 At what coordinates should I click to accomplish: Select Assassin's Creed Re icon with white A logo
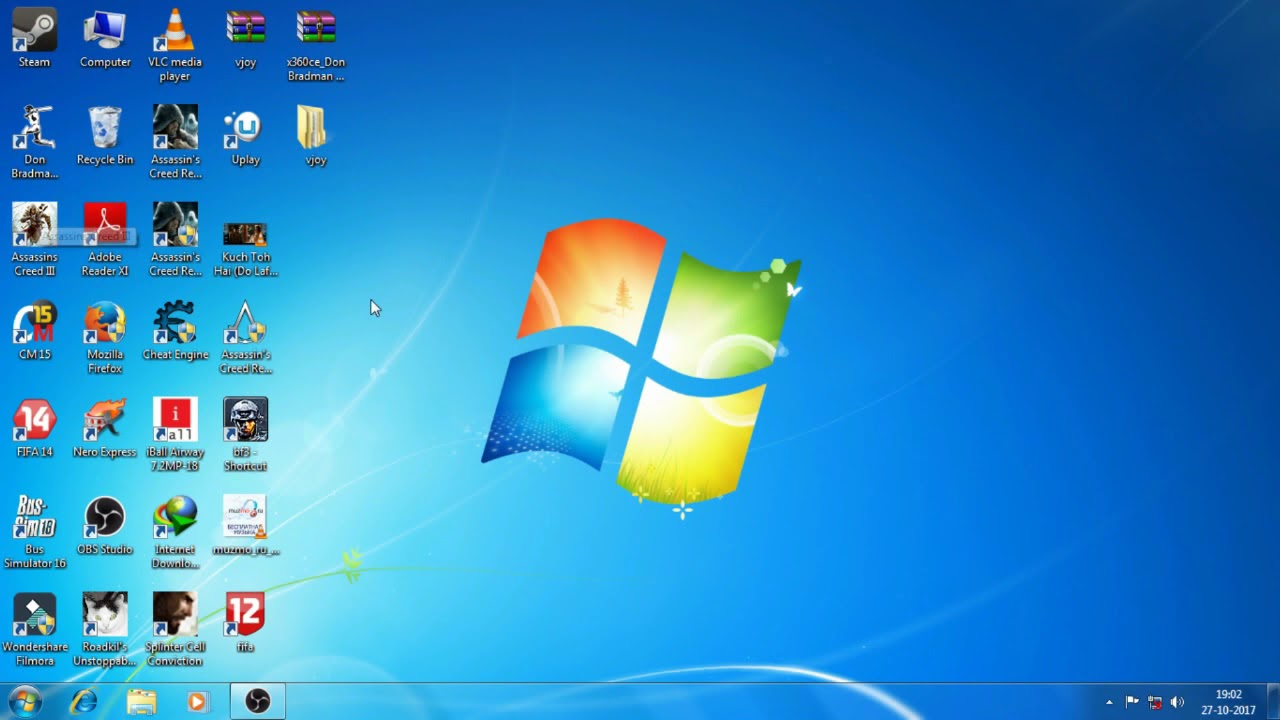coord(245,337)
